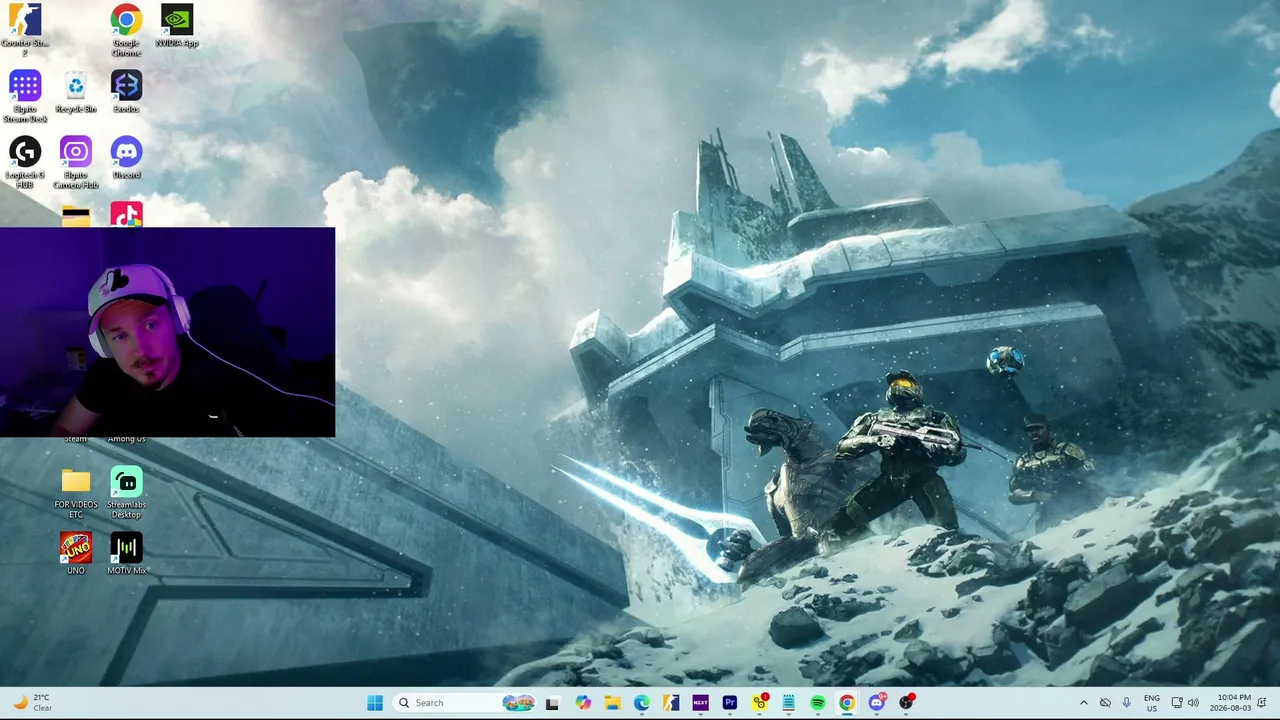Select the Exodus desktop shortcut
Screen dimensions: 1280x720
tap(126, 92)
